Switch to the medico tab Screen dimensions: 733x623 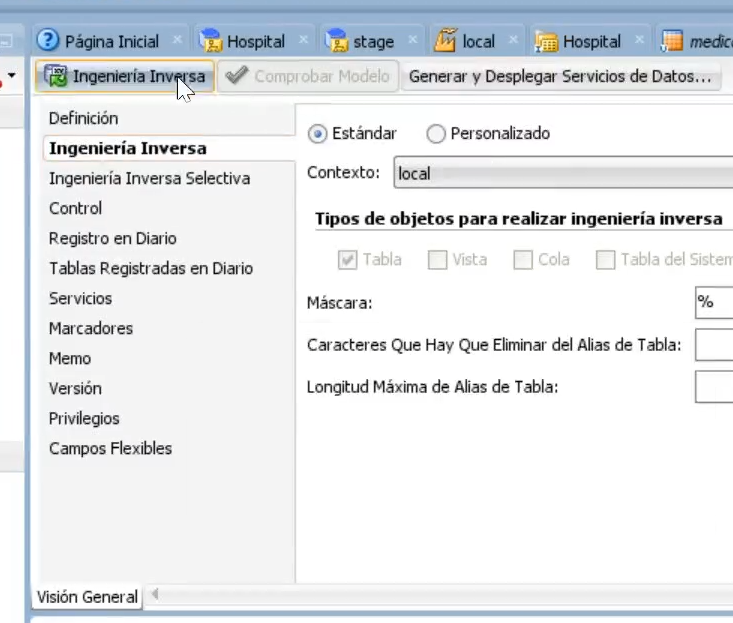click(695, 41)
